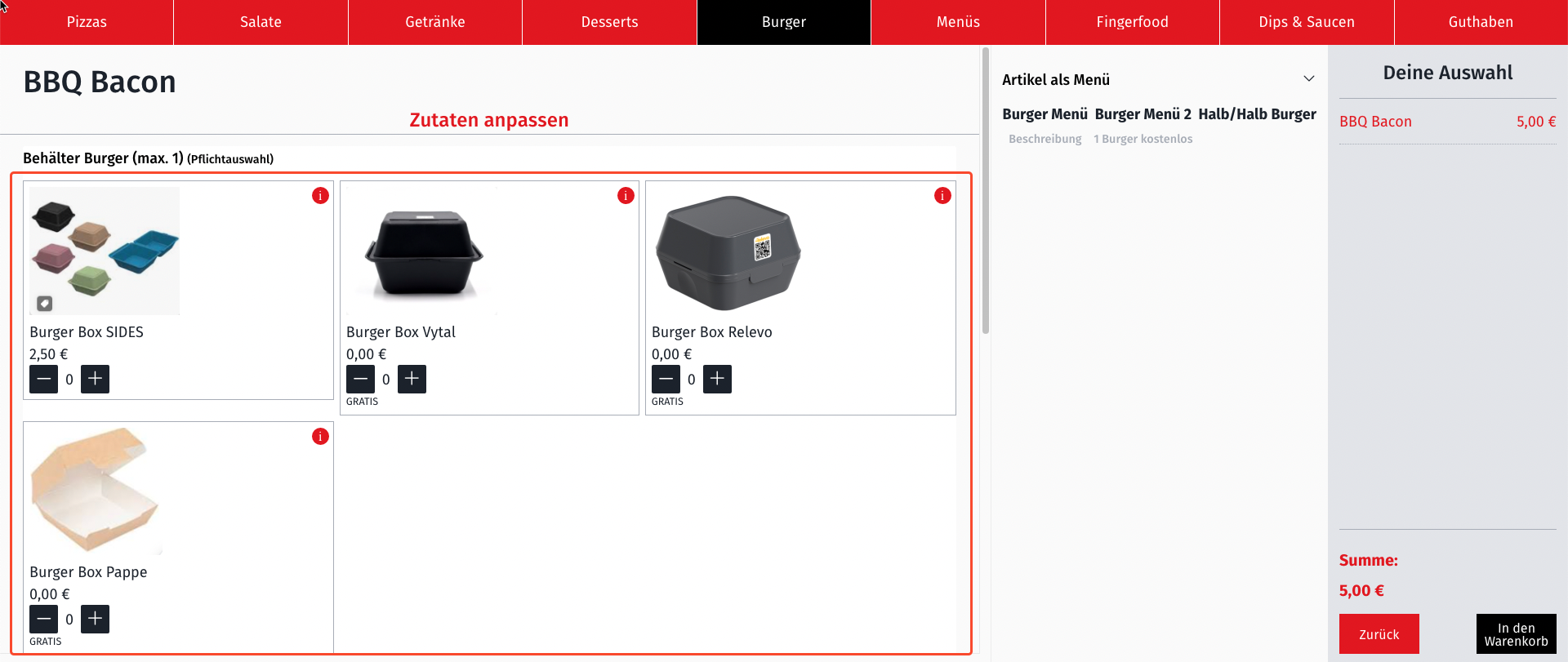Image resolution: width=1568 pixels, height=662 pixels.
Task: Click the ingredients panel scrollbar
Action: click(986, 191)
